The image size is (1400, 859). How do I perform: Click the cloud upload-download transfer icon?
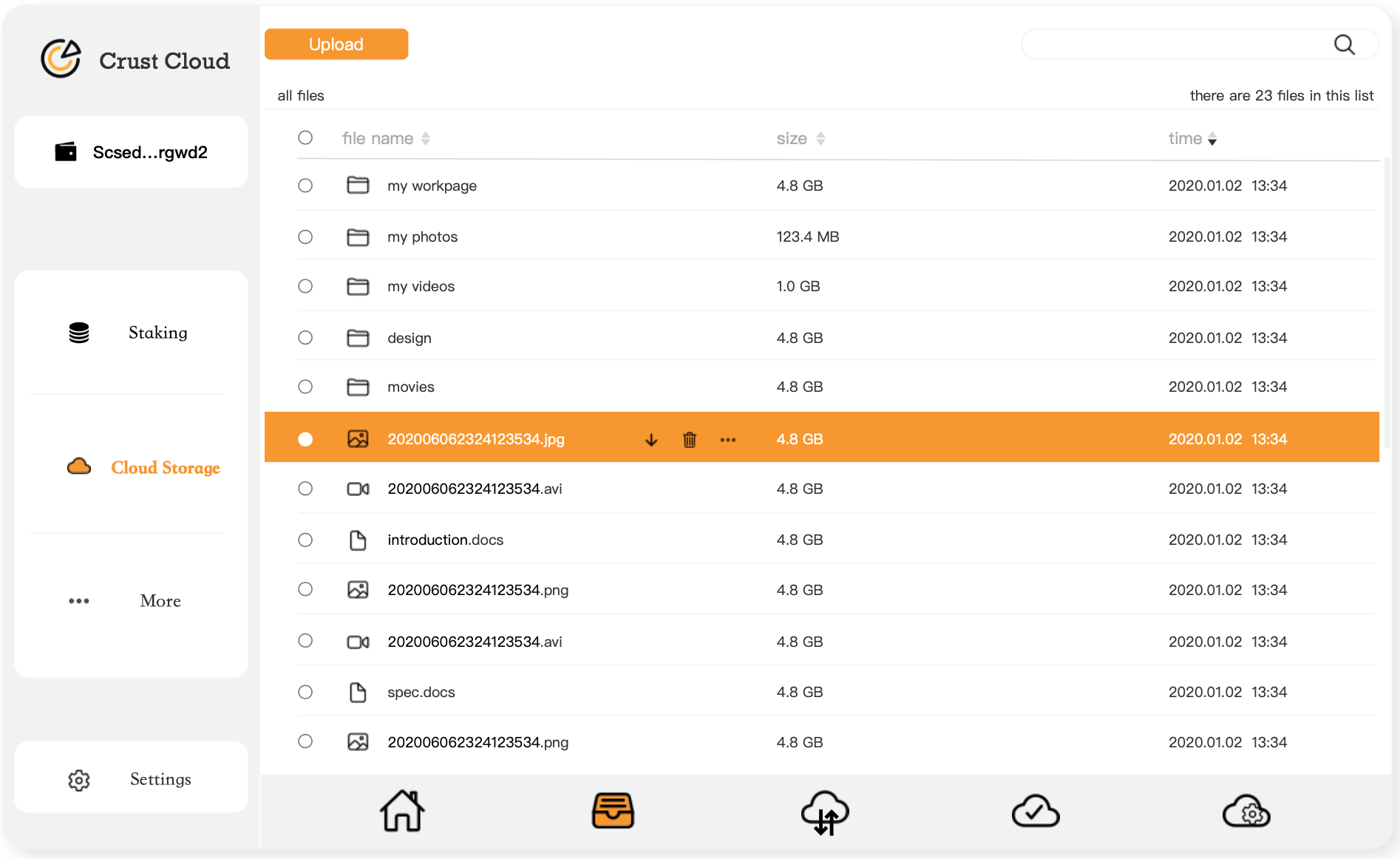824,812
